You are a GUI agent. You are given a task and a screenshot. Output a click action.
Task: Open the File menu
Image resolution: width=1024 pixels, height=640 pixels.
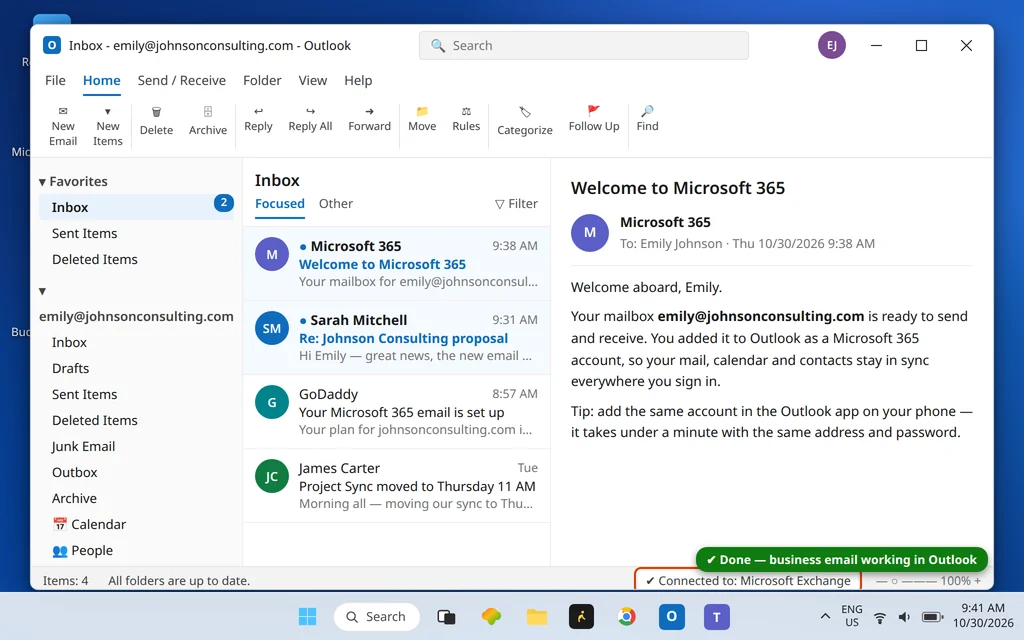[x=55, y=80]
